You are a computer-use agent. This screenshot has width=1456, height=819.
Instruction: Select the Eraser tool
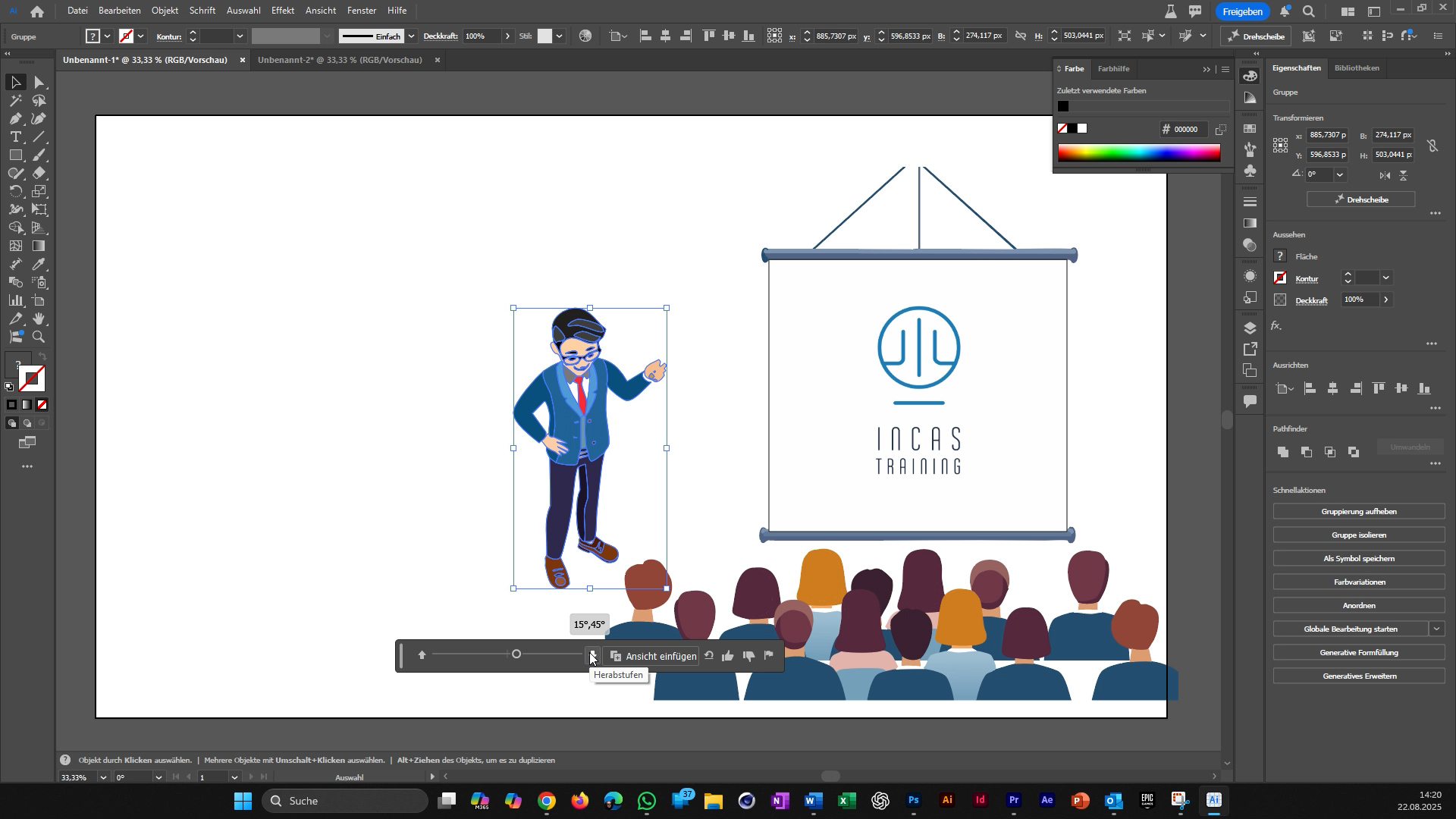[39, 173]
